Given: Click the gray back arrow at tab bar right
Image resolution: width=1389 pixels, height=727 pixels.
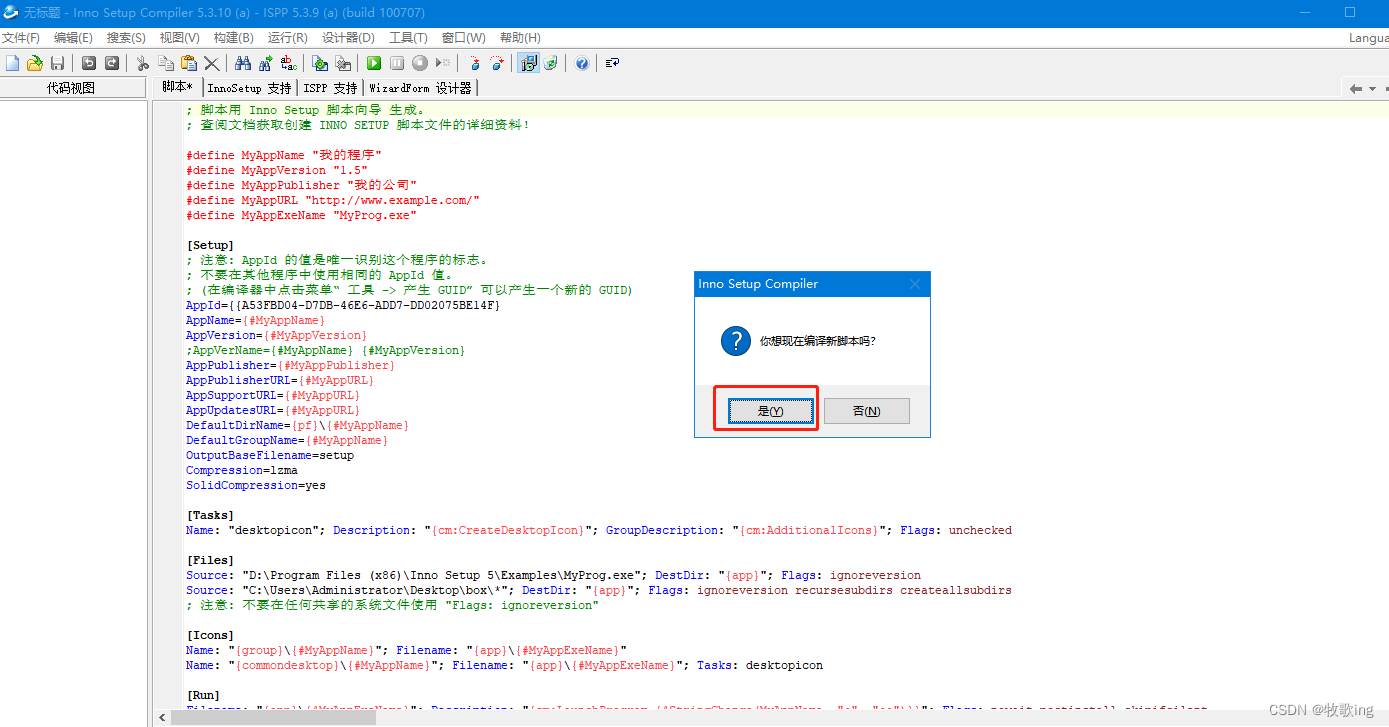Looking at the screenshot, I should click(1356, 89).
